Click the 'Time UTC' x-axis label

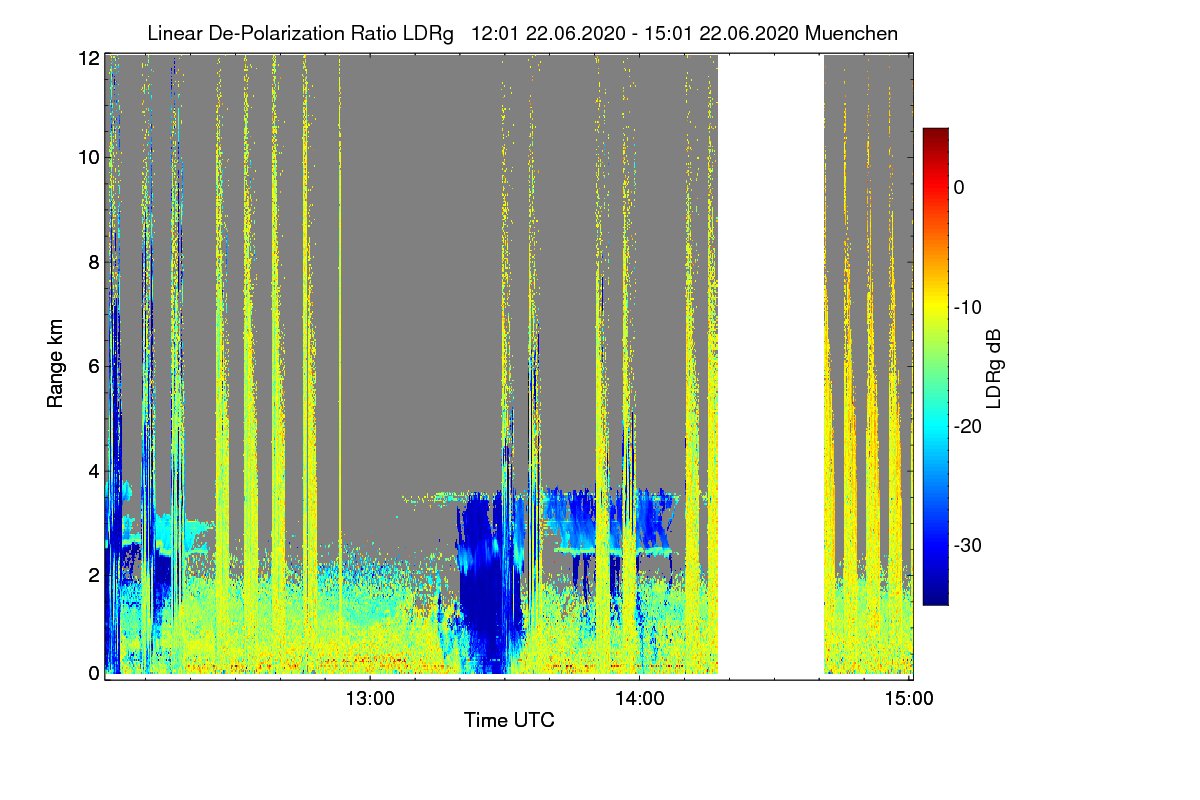509,720
